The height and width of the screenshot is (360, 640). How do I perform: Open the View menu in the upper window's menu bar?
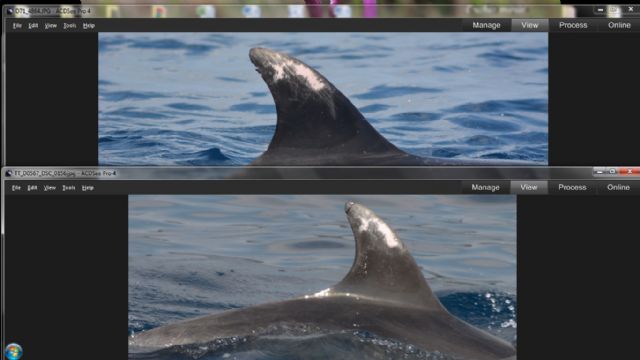click(51, 25)
